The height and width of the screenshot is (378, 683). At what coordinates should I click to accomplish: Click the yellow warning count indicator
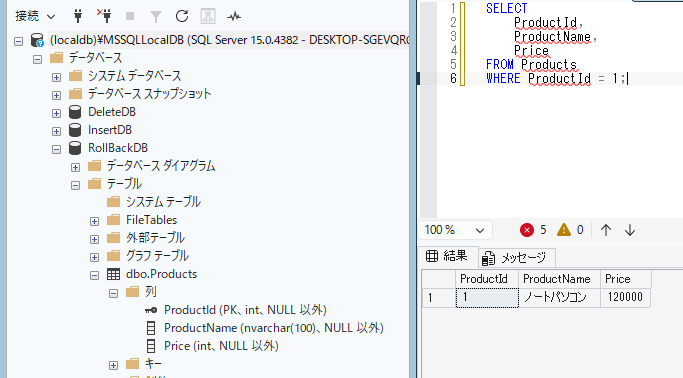tap(570, 230)
